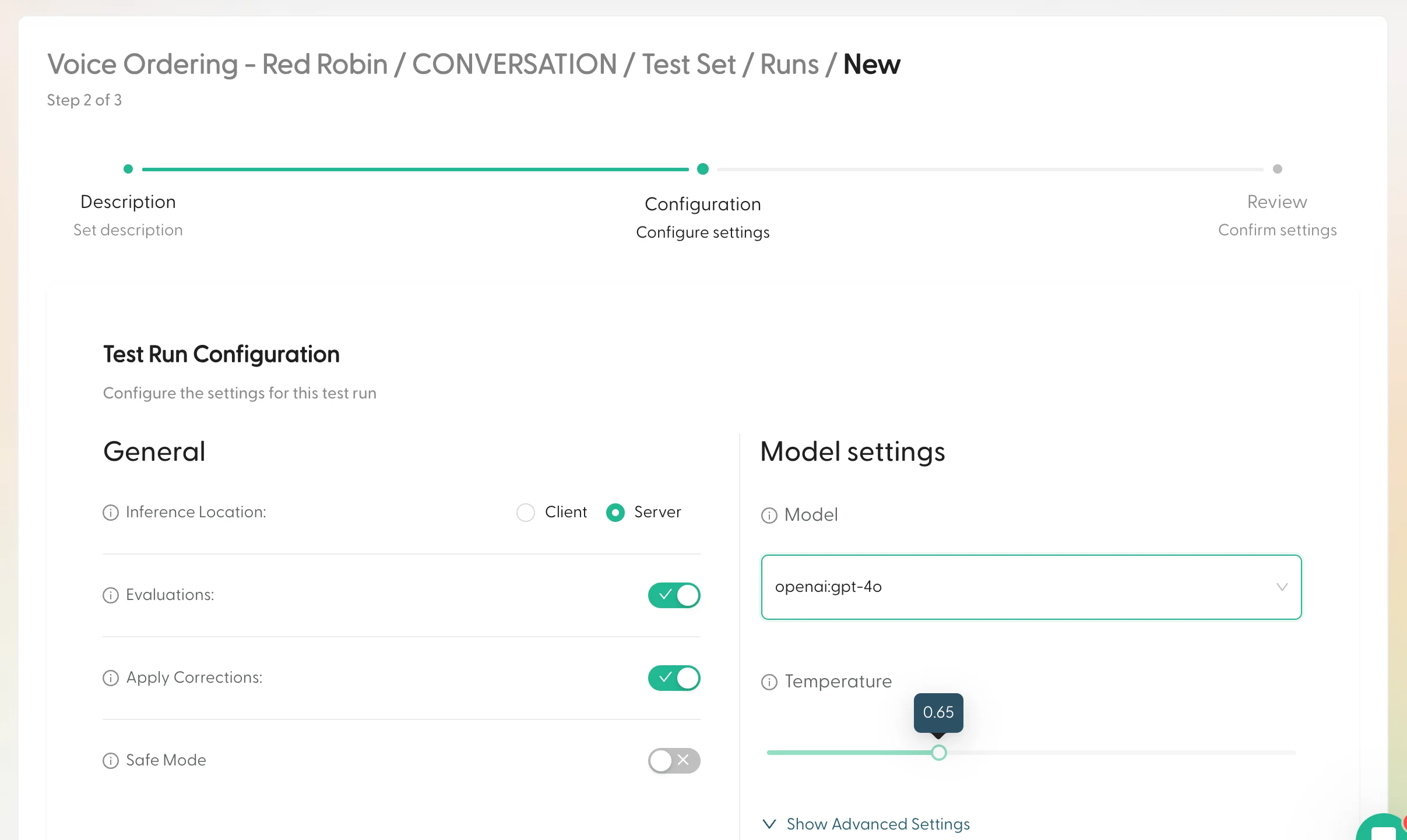Image resolution: width=1407 pixels, height=840 pixels.
Task: Click the Description step indicator dot
Action: (x=128, y=168)
